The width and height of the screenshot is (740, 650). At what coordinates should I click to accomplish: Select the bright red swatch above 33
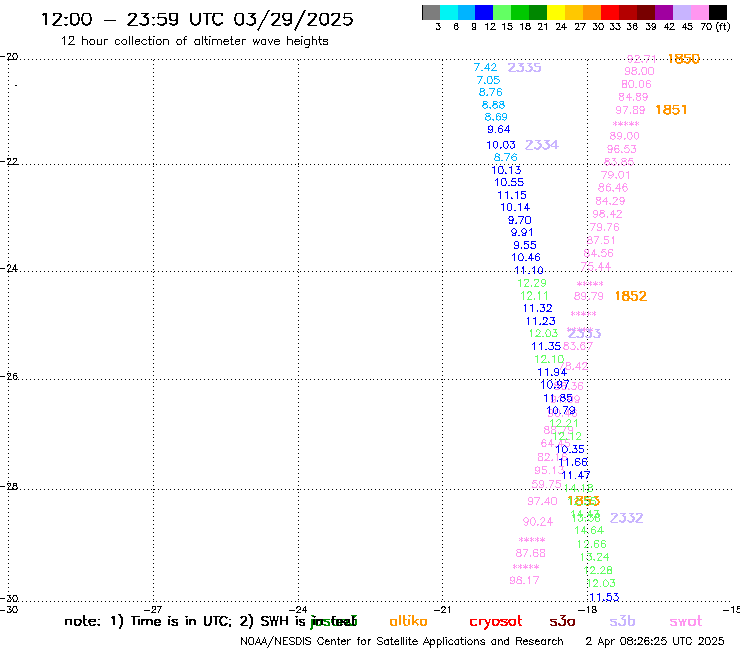coord(609,12)
